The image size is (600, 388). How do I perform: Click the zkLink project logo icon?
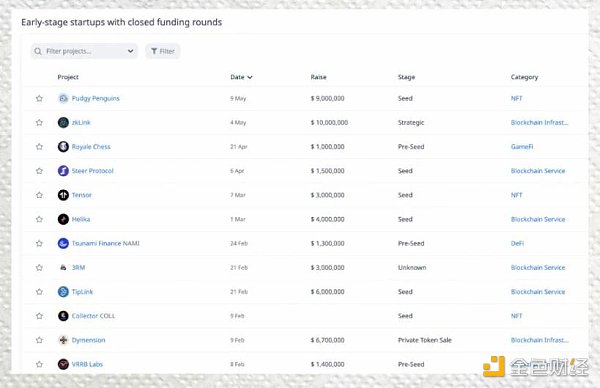pos(63,122)
